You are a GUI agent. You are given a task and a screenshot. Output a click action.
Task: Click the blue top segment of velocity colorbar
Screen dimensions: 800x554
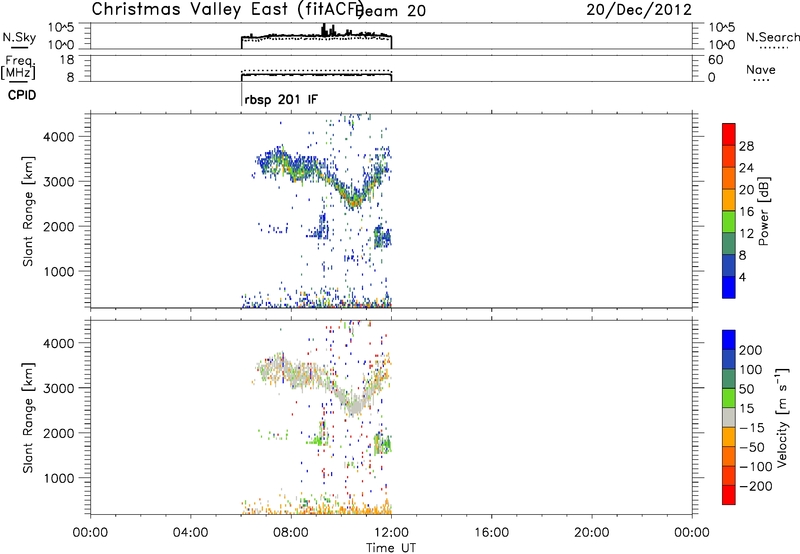729,340
